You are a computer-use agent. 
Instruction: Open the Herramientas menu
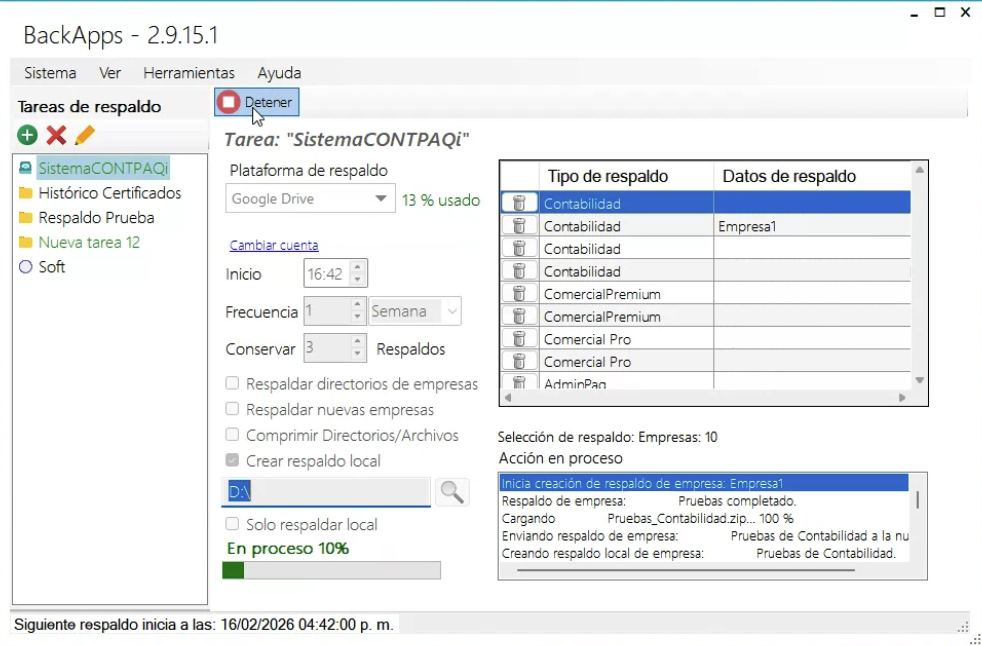click(x=189, y=73)
